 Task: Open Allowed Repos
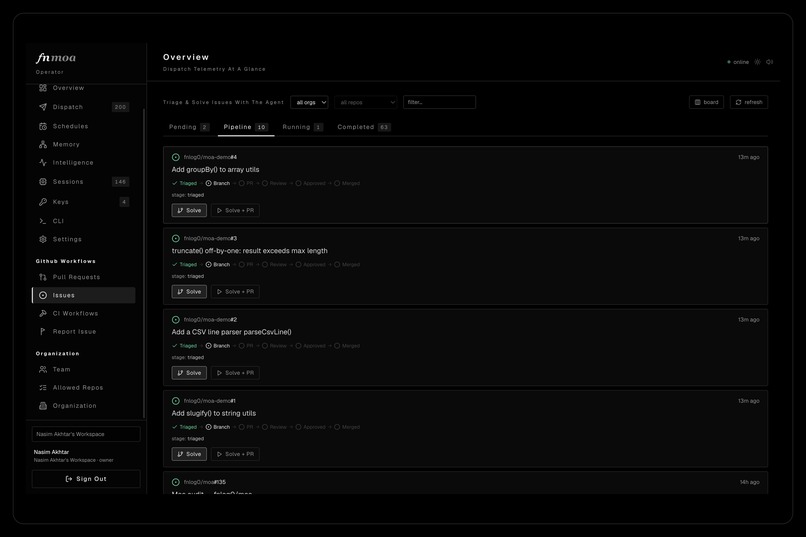(83, 387)
